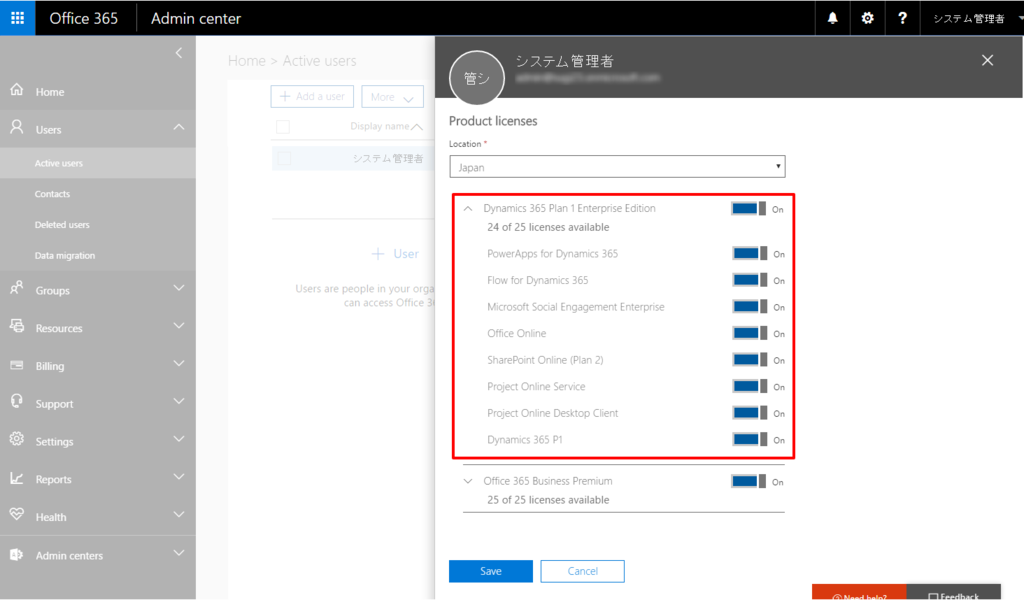The width and height of the screenshot is (1024, 600).
Task: Expand the Resources menu chevron
Action: pos(178,326)
